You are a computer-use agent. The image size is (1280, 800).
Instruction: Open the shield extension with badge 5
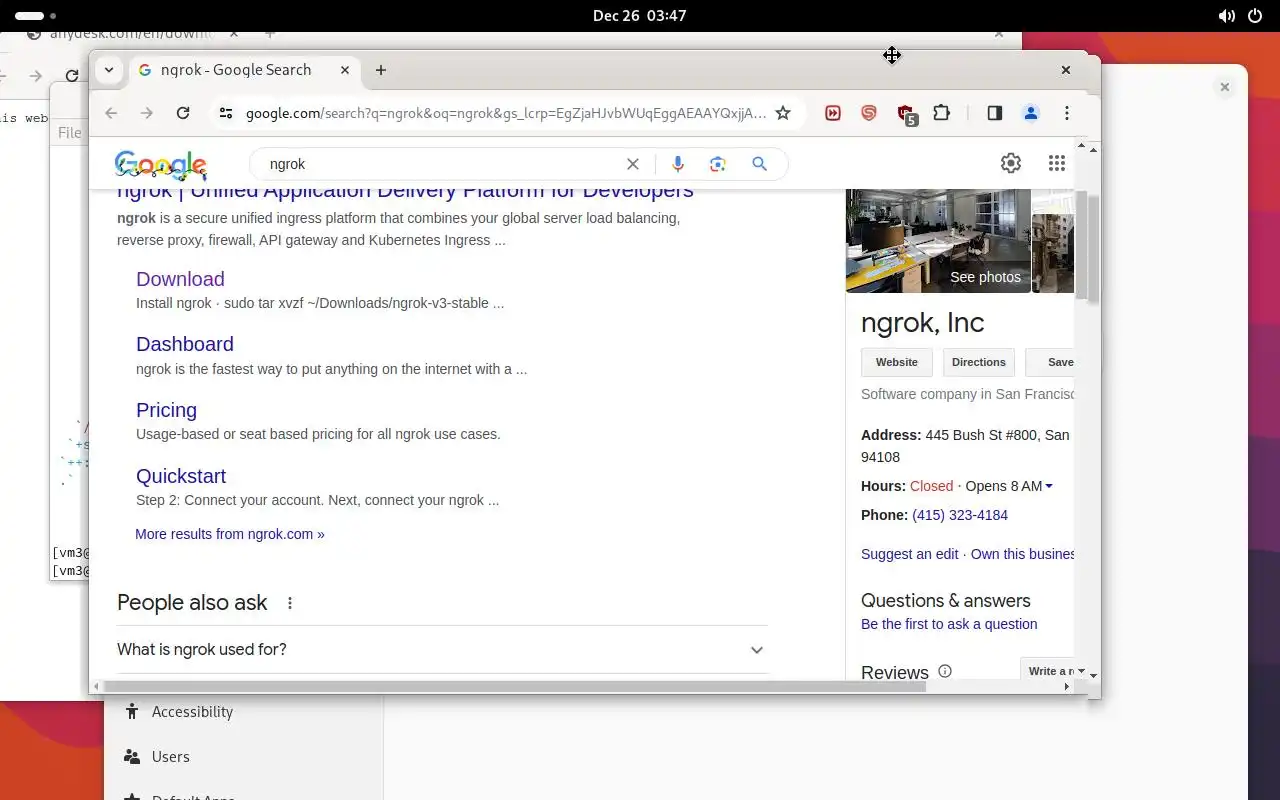click(906, 114)
